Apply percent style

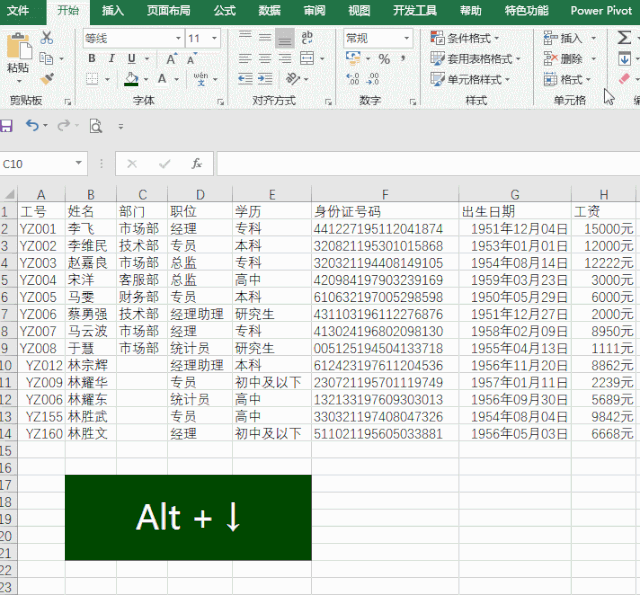tap(384, 59)
